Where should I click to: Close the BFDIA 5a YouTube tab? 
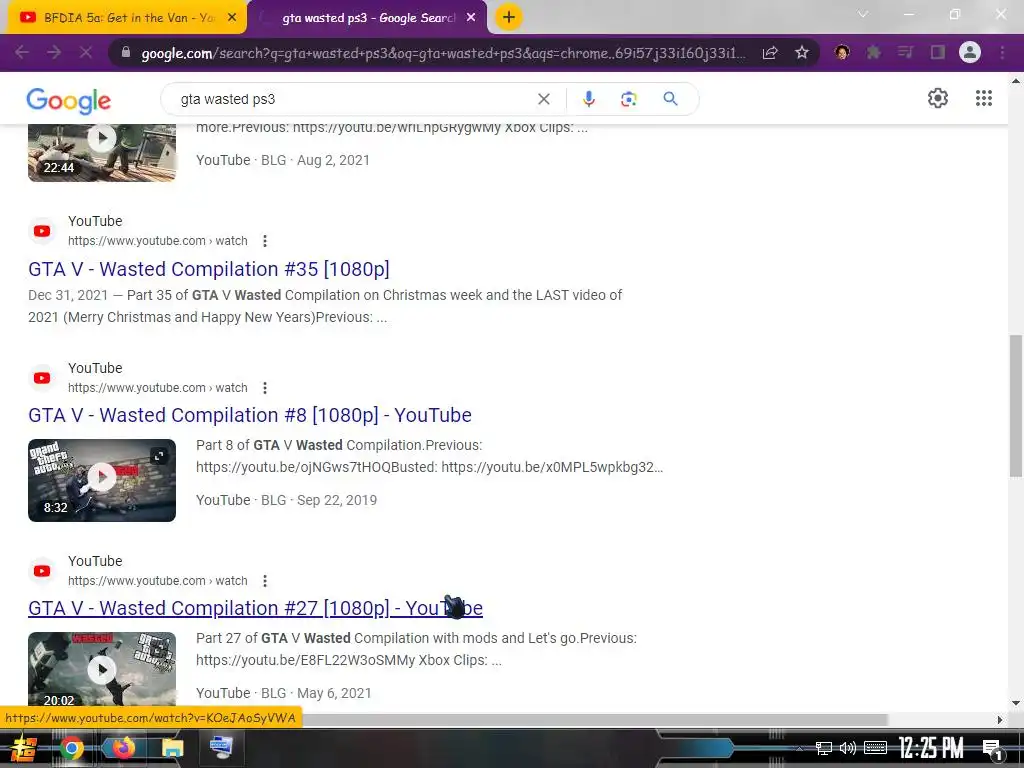click(232, 18)
